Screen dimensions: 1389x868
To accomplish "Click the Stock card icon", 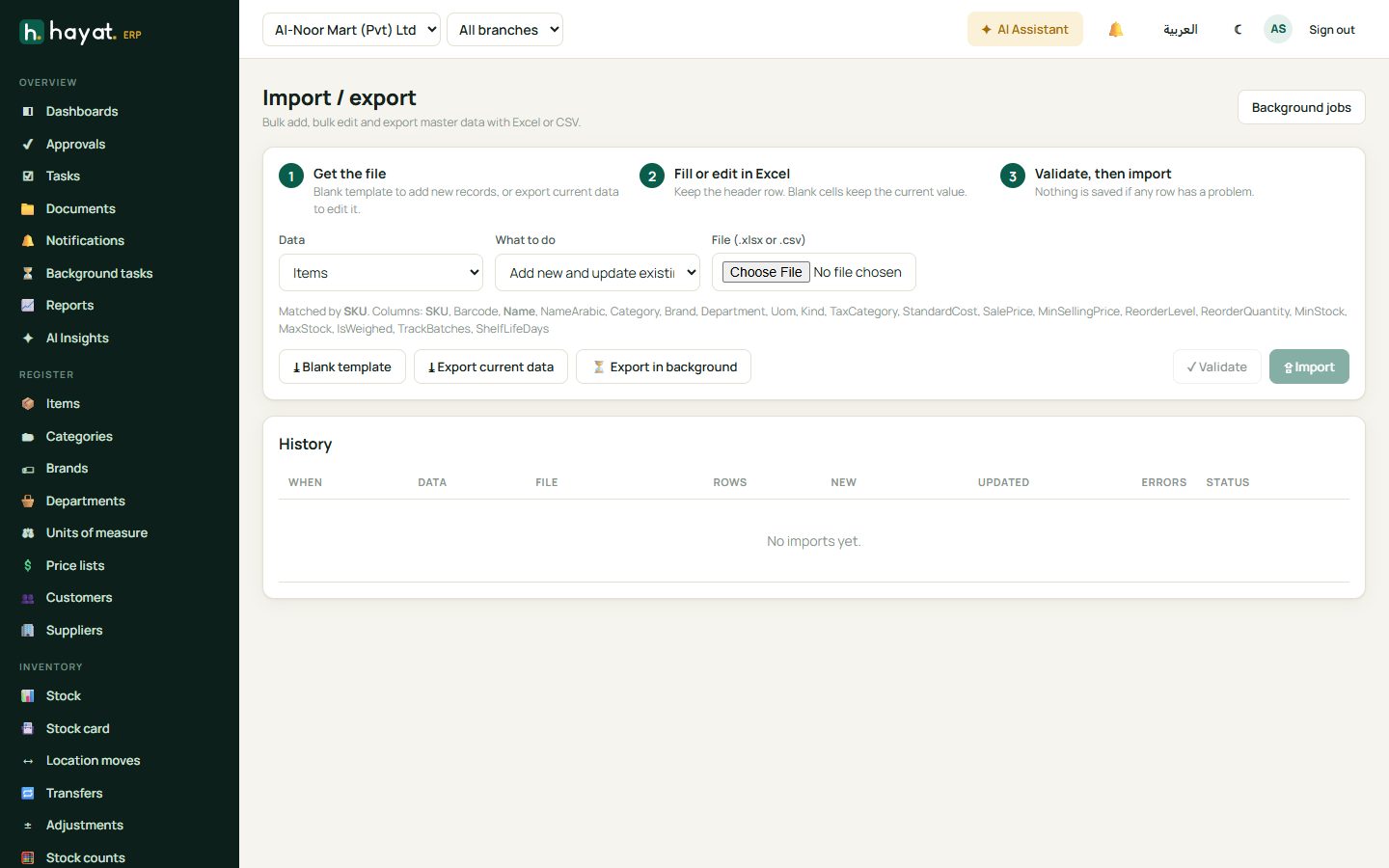I will point(28,729).
